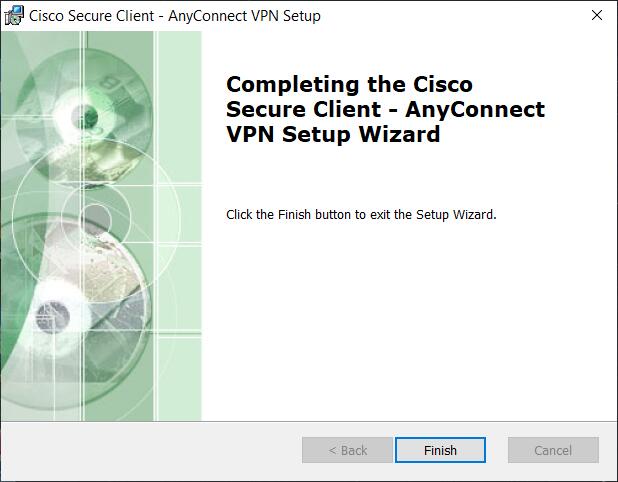This screenshot has width=618, height=482.
Task: Click the 'VPN Setup Wizard' heading line
Action: [x=333, y=134]
